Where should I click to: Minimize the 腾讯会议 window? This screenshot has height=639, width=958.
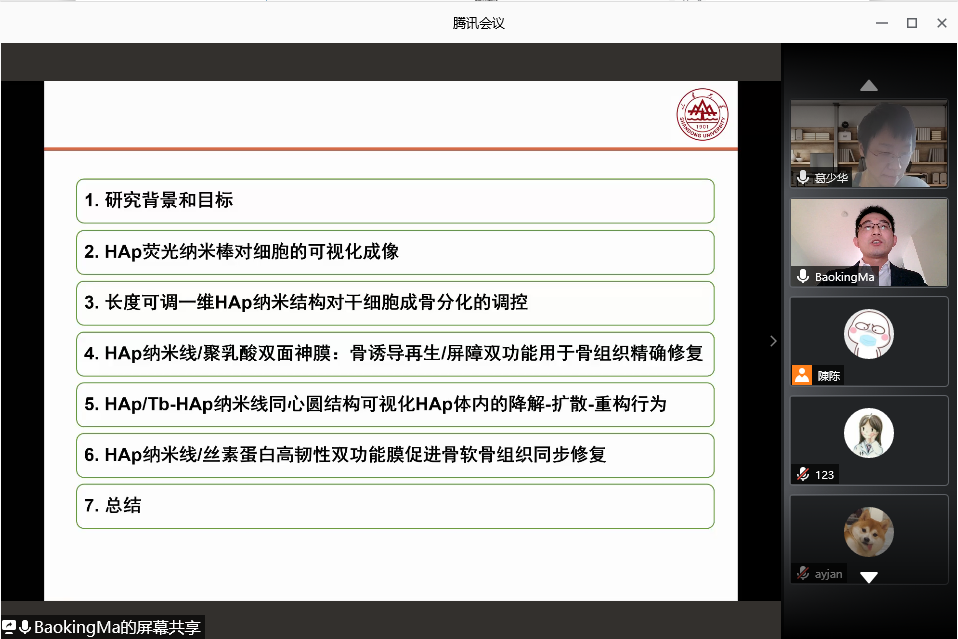[882, 23]
